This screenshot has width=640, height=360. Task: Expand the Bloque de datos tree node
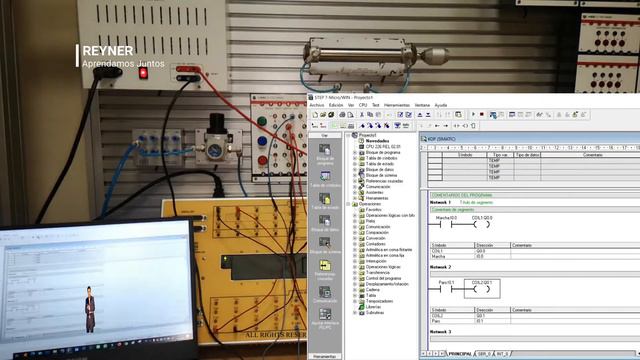pyautogui.click(x=355, y=169)
